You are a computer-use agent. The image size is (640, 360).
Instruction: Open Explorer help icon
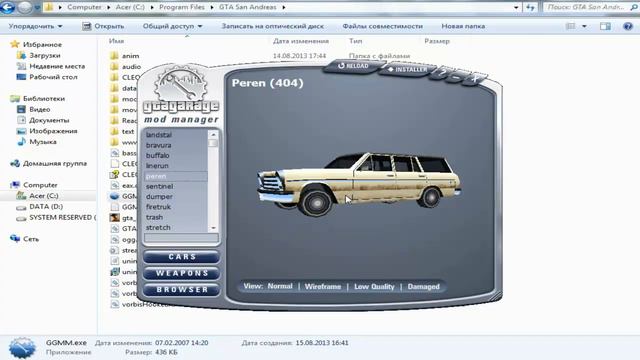pos(628,26)
